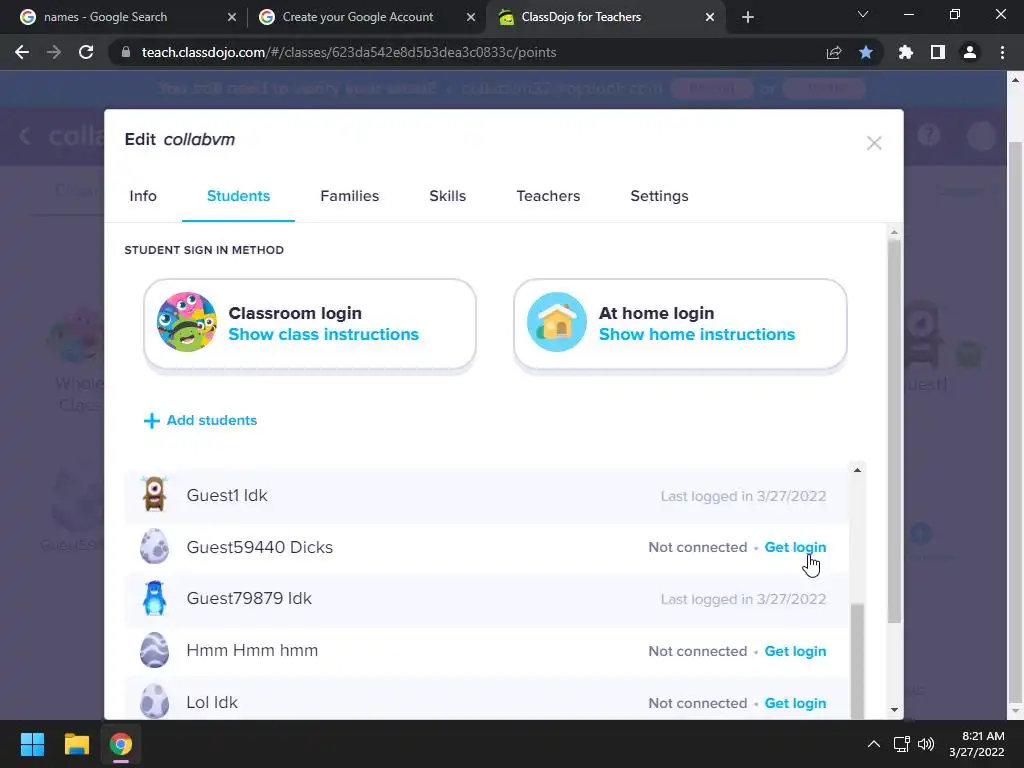Close the names - Google Search tab
This screenshot has width=1024, height=768.
(x=232, y=17)
